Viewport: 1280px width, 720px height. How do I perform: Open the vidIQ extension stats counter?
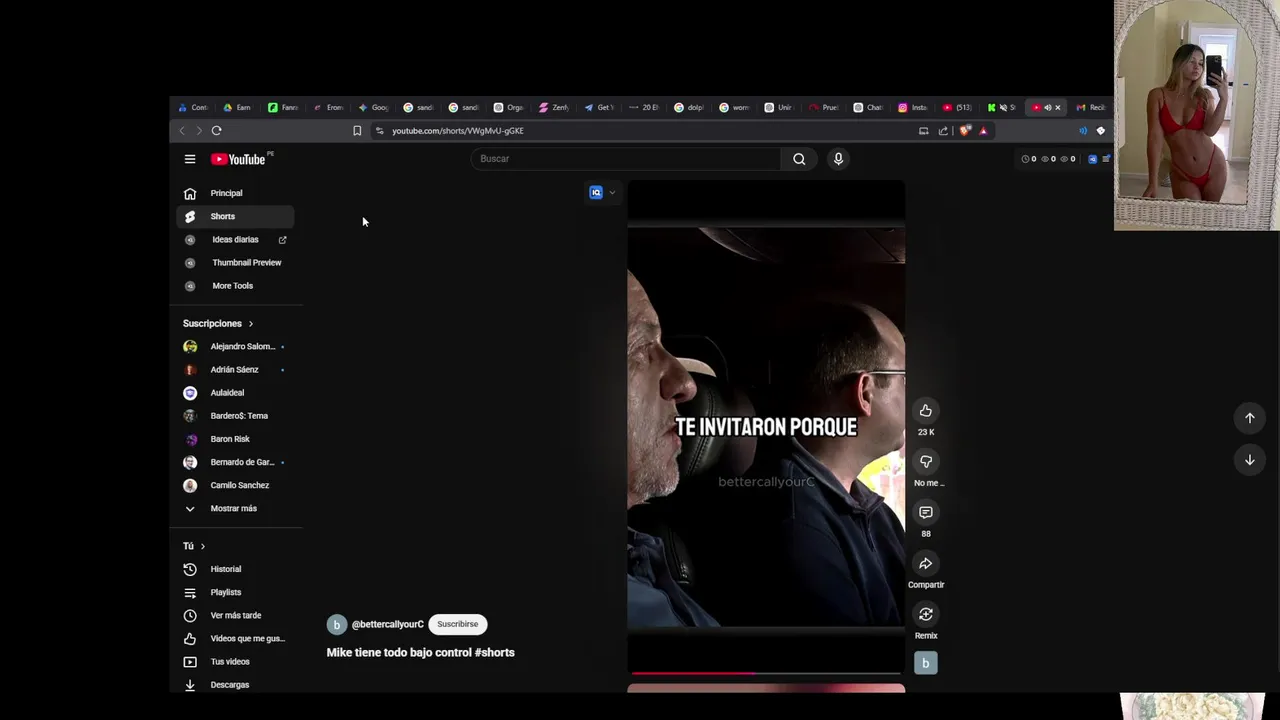click(1049, 159)
